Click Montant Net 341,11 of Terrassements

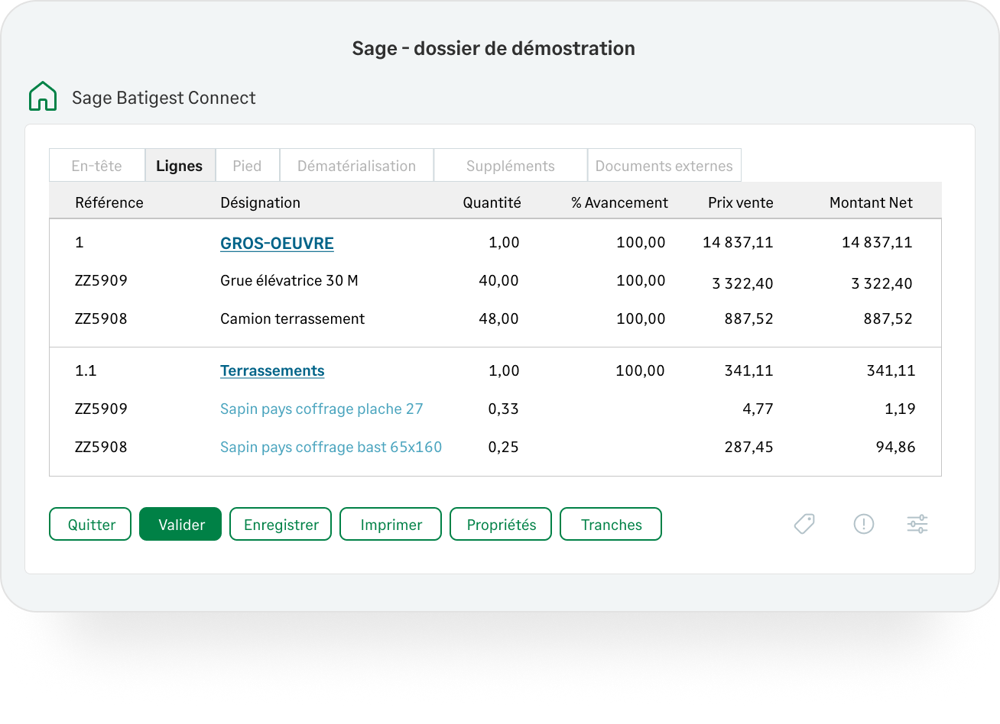(x=891, y=371)
